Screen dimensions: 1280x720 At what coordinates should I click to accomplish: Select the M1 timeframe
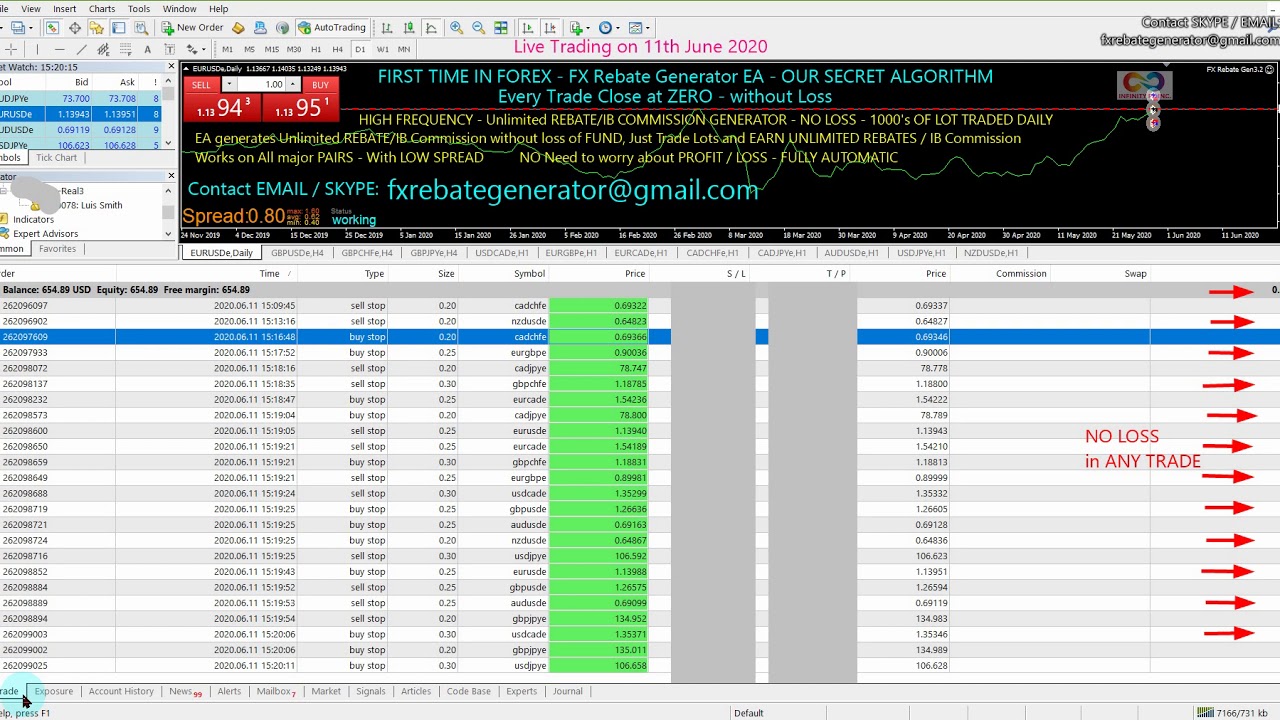227,49
